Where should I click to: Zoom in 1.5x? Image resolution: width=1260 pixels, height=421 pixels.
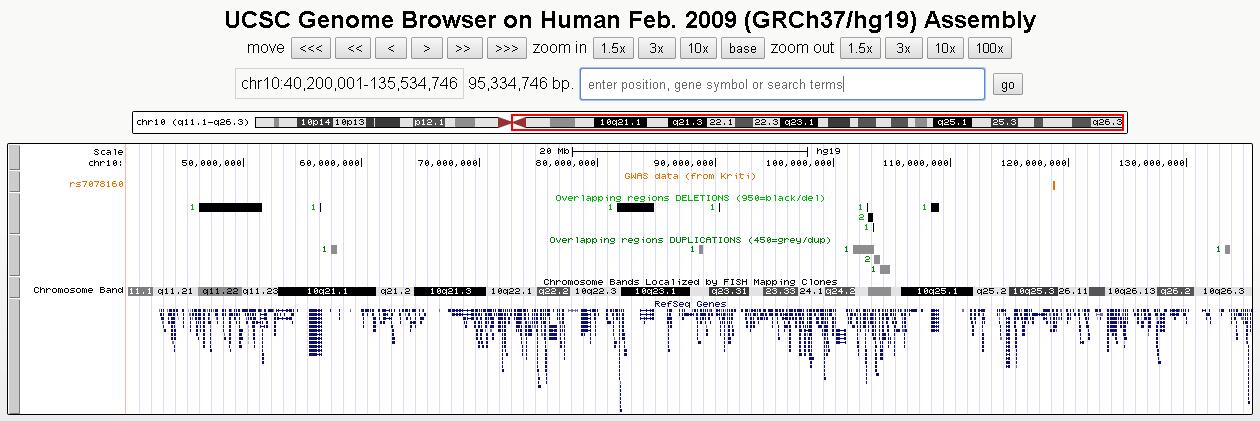click(x=612, y=48)
